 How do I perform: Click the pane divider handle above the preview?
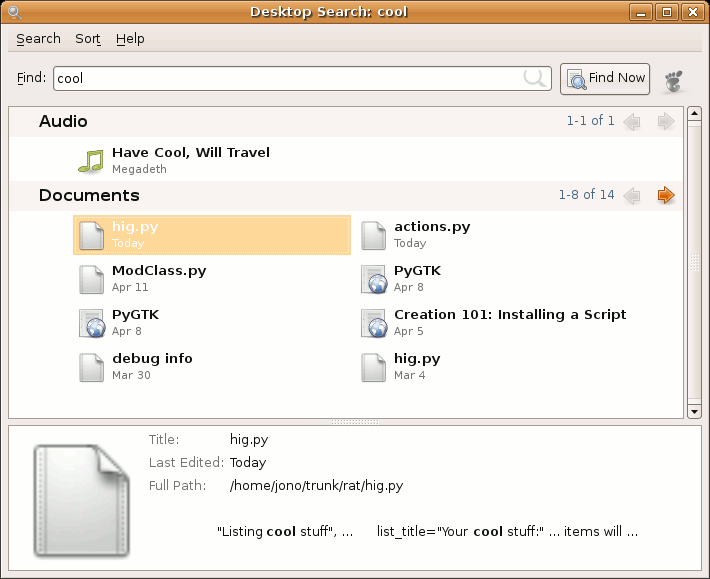(354, 422)
